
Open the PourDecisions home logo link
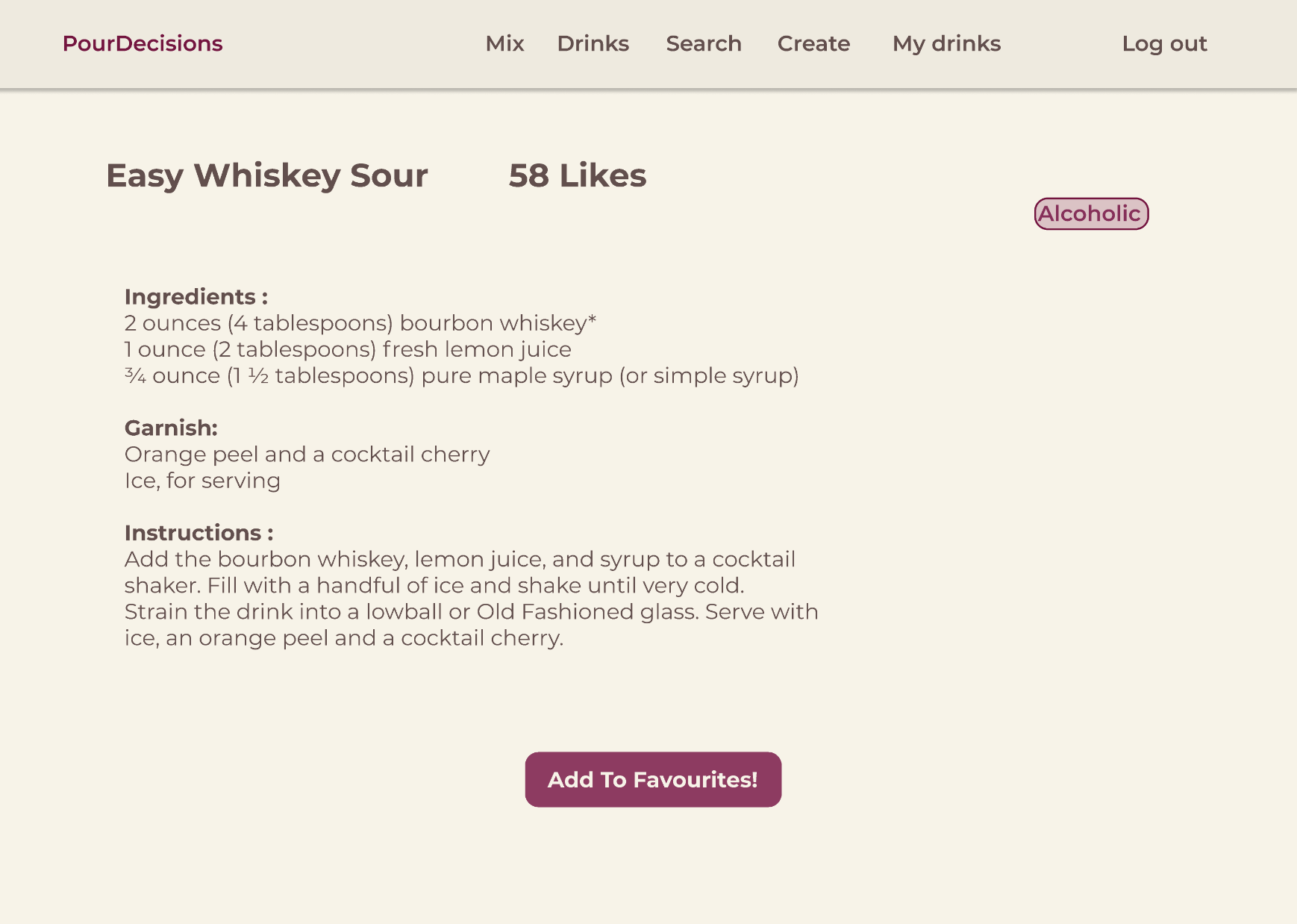pyautogui.click(x=143, y=43)
